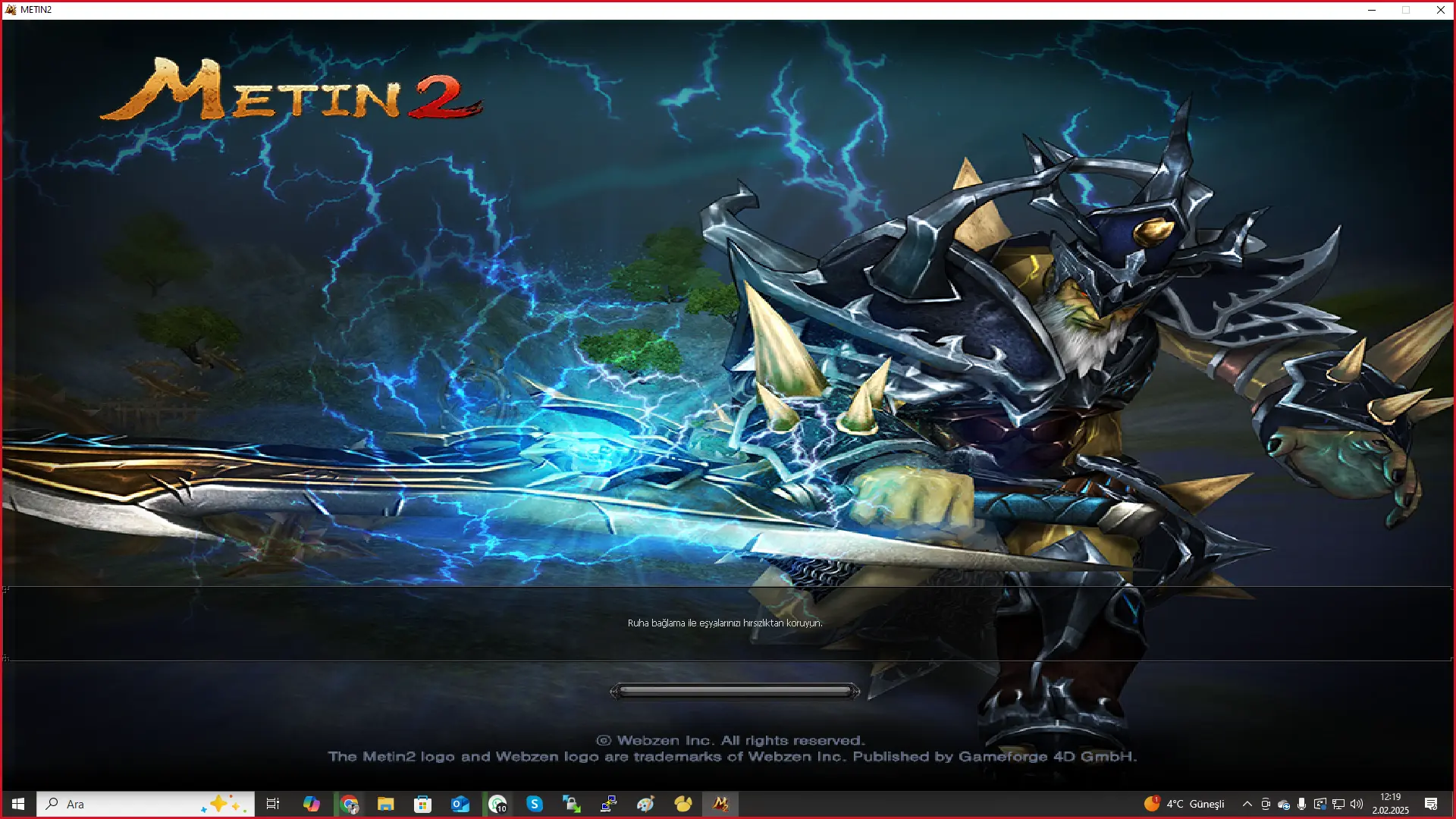Click the '© Webzen Inc. All rights reserved.' line

click(730, 741)
